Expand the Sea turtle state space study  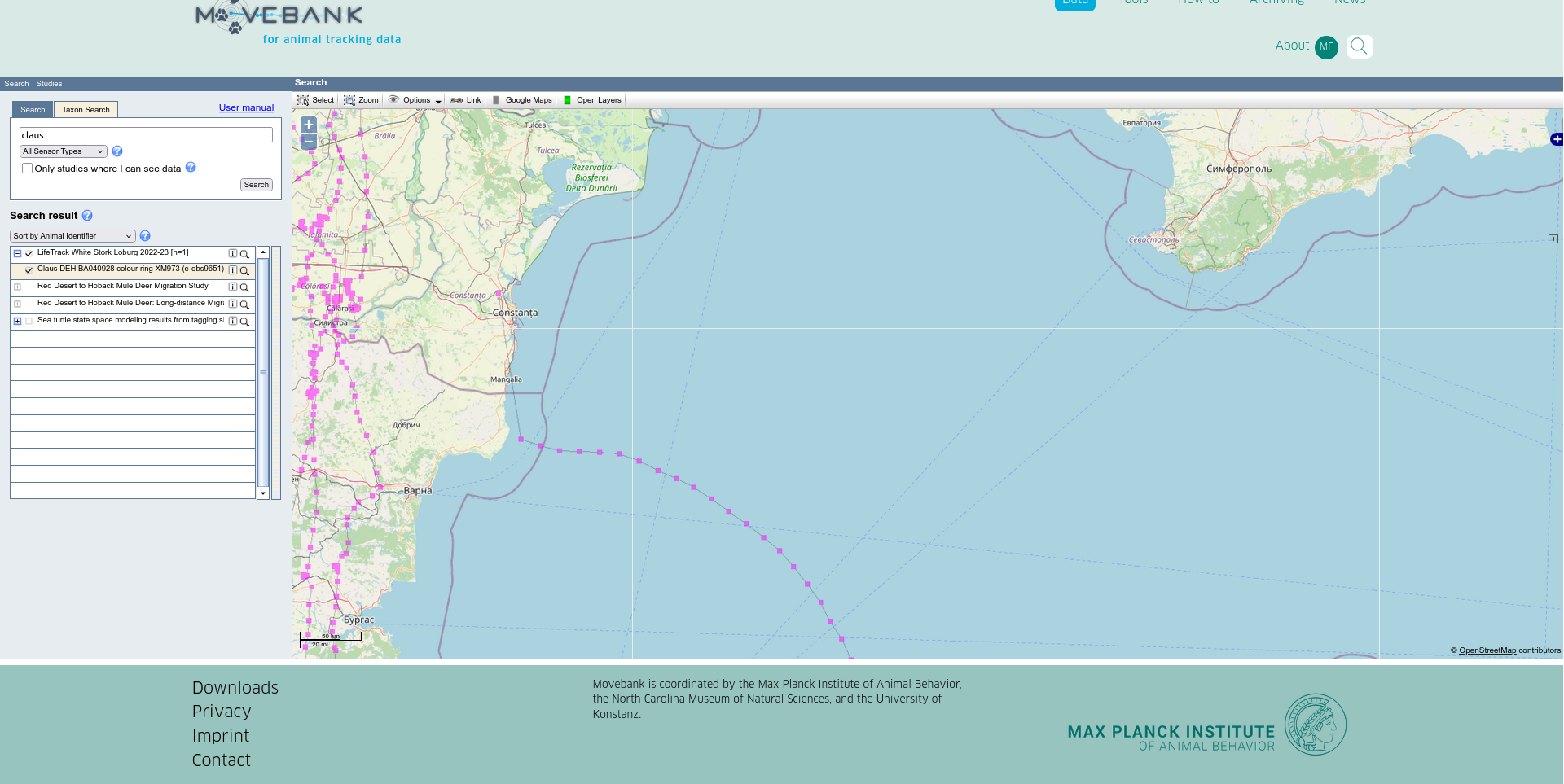tap(17, 321)
